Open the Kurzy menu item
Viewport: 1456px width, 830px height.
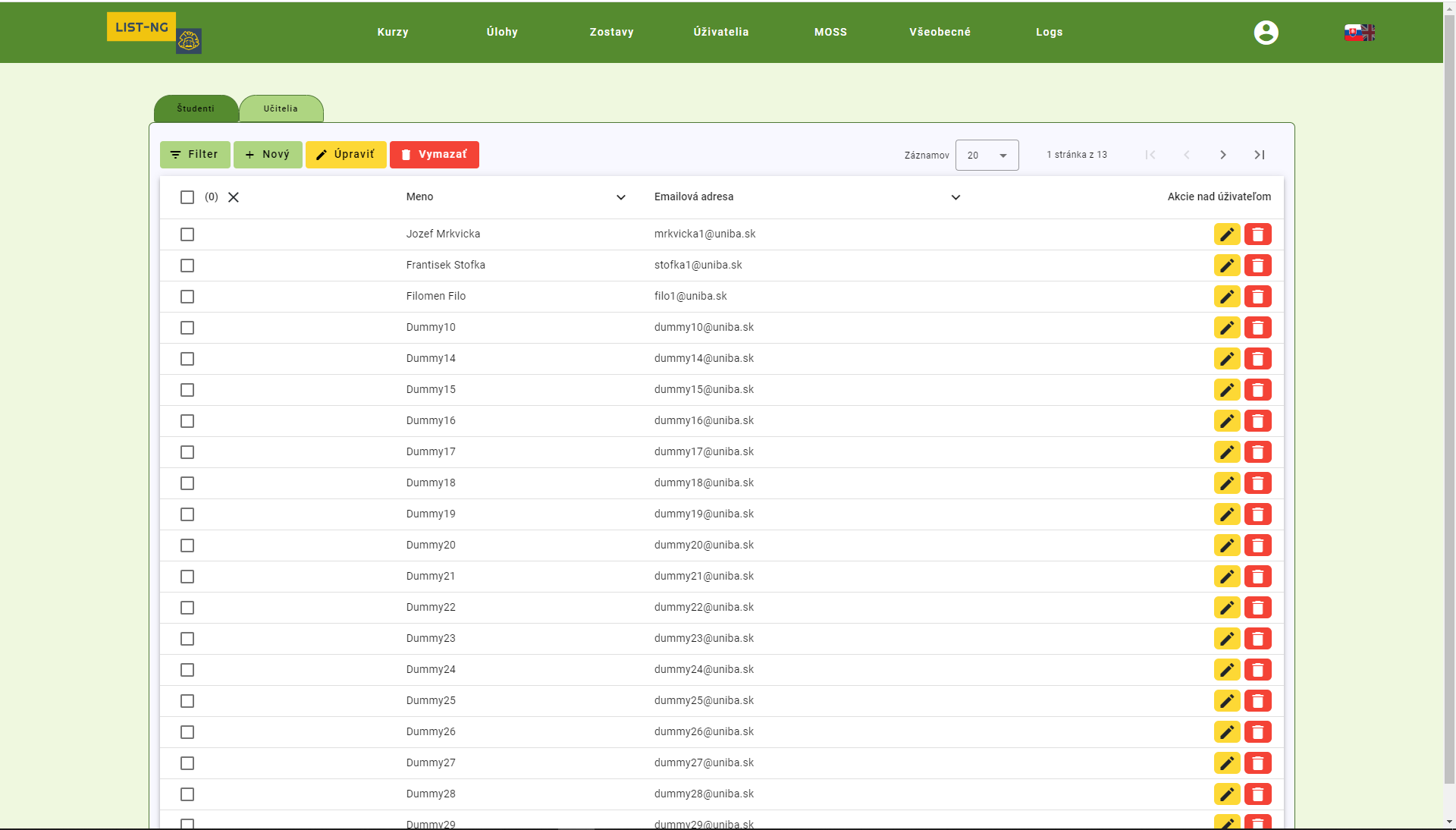(393, 32)
